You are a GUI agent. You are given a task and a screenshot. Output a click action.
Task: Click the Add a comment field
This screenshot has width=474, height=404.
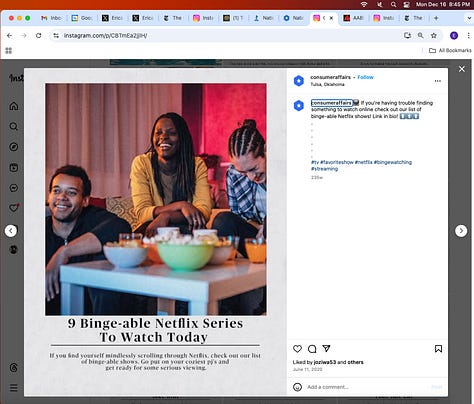[x=367, y=387]
